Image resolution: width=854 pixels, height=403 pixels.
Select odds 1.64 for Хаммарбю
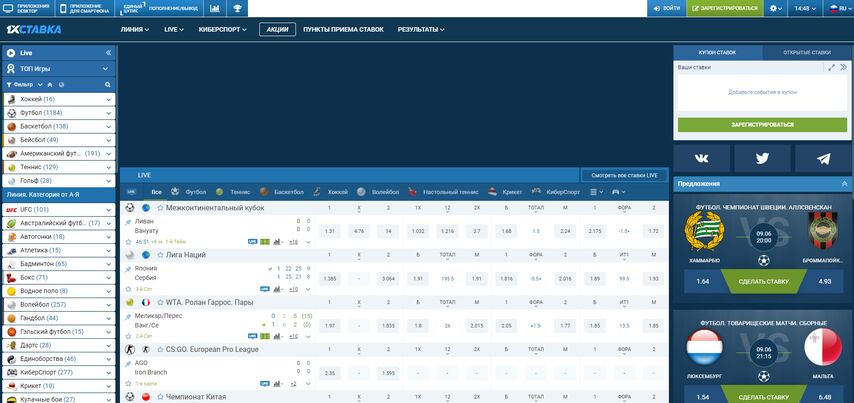point(703,282)
